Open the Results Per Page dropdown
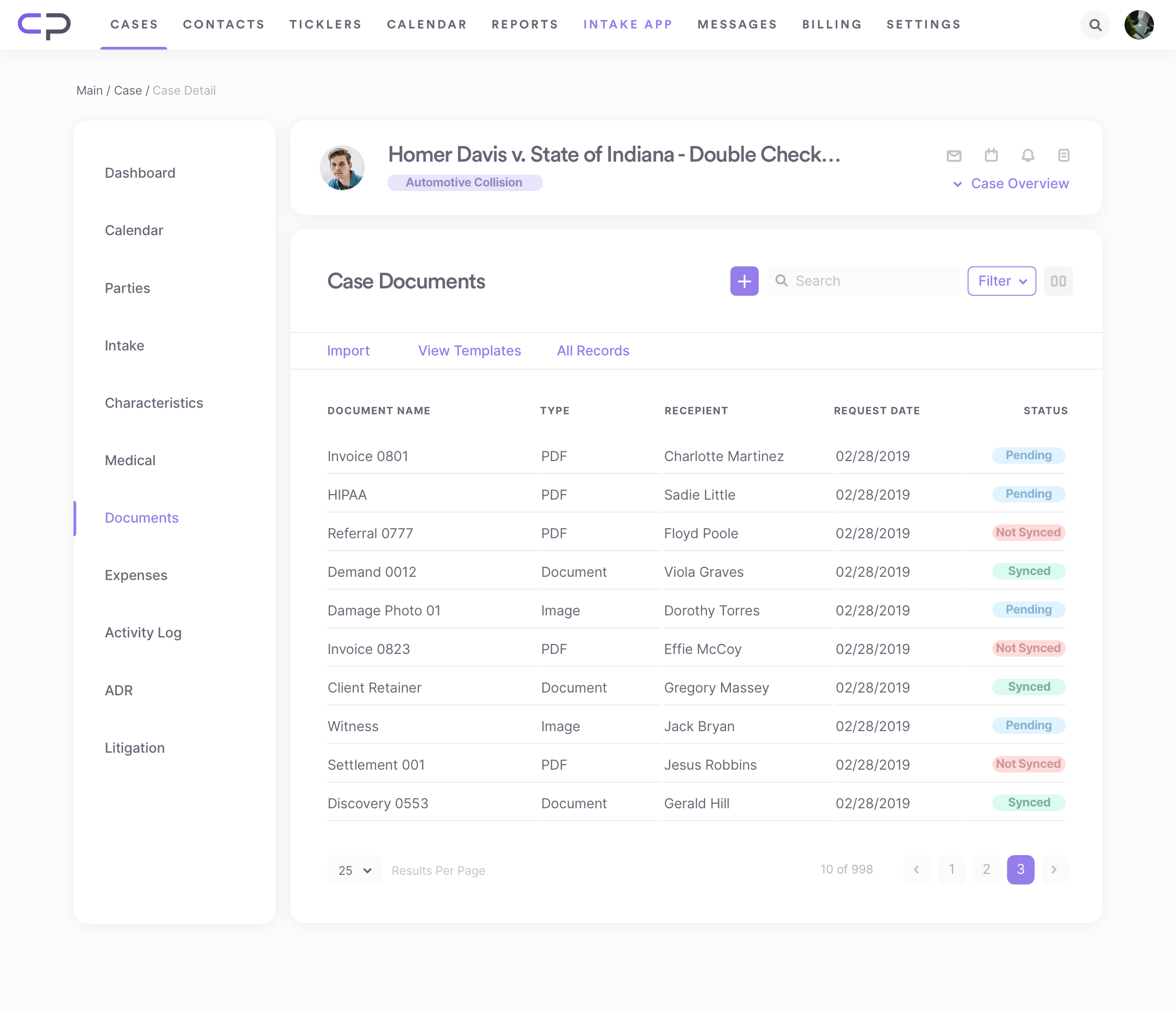Screen dimensions: 1176x1014 point(354,870)
